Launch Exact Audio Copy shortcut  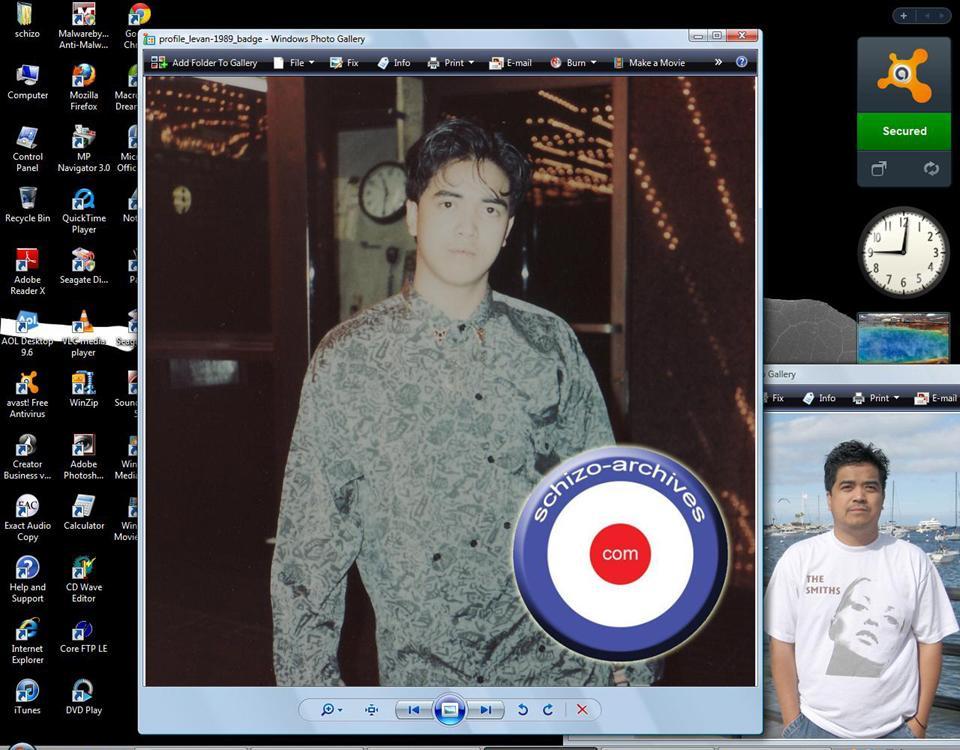click(28, 518)
